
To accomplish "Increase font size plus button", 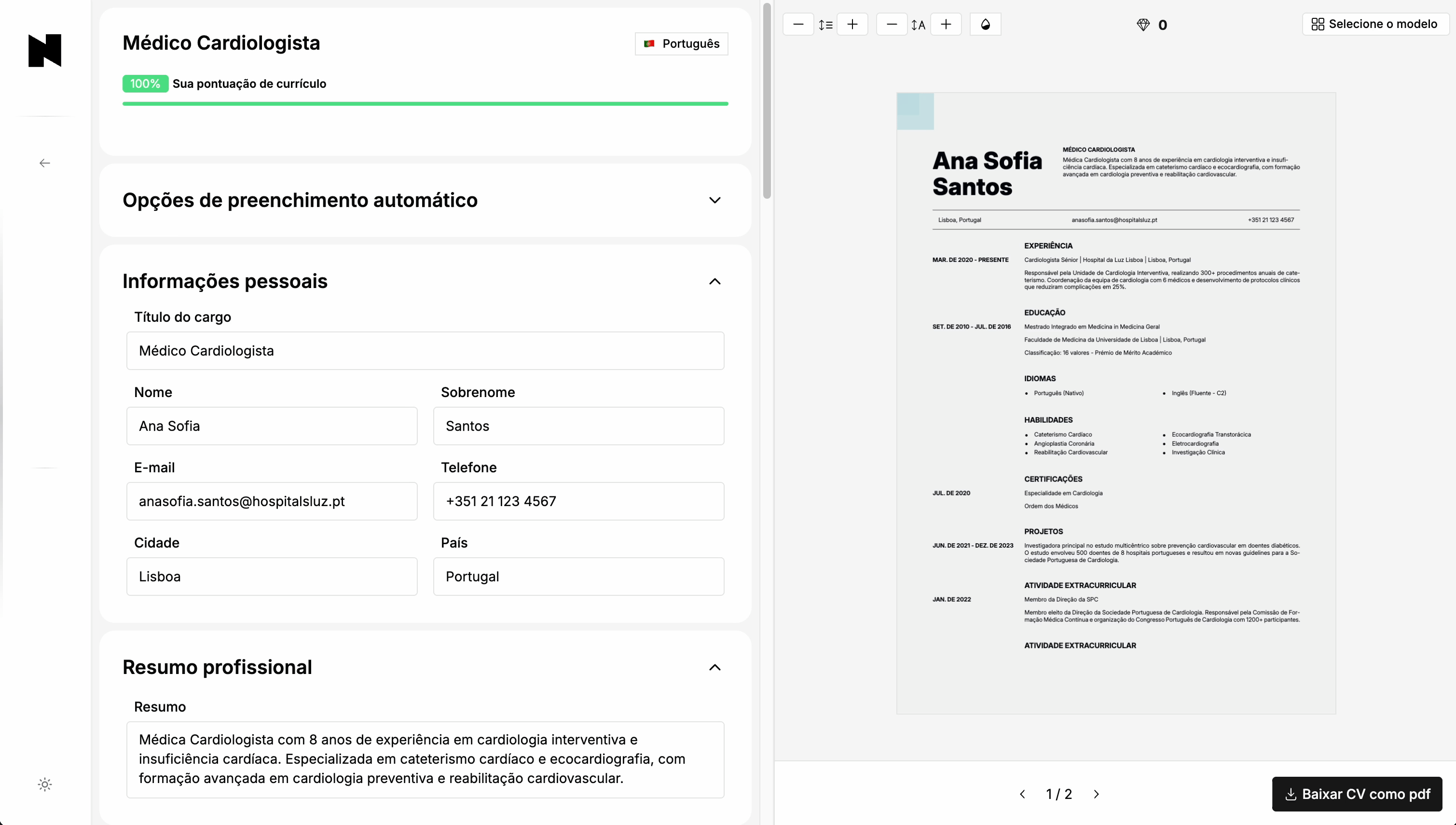I will (x=946, y=25).
